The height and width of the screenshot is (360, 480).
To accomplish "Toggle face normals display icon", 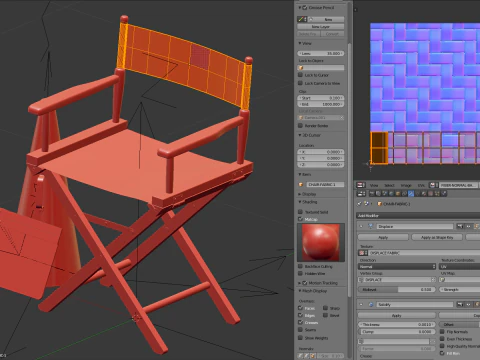I will click(x=313, y=356).
